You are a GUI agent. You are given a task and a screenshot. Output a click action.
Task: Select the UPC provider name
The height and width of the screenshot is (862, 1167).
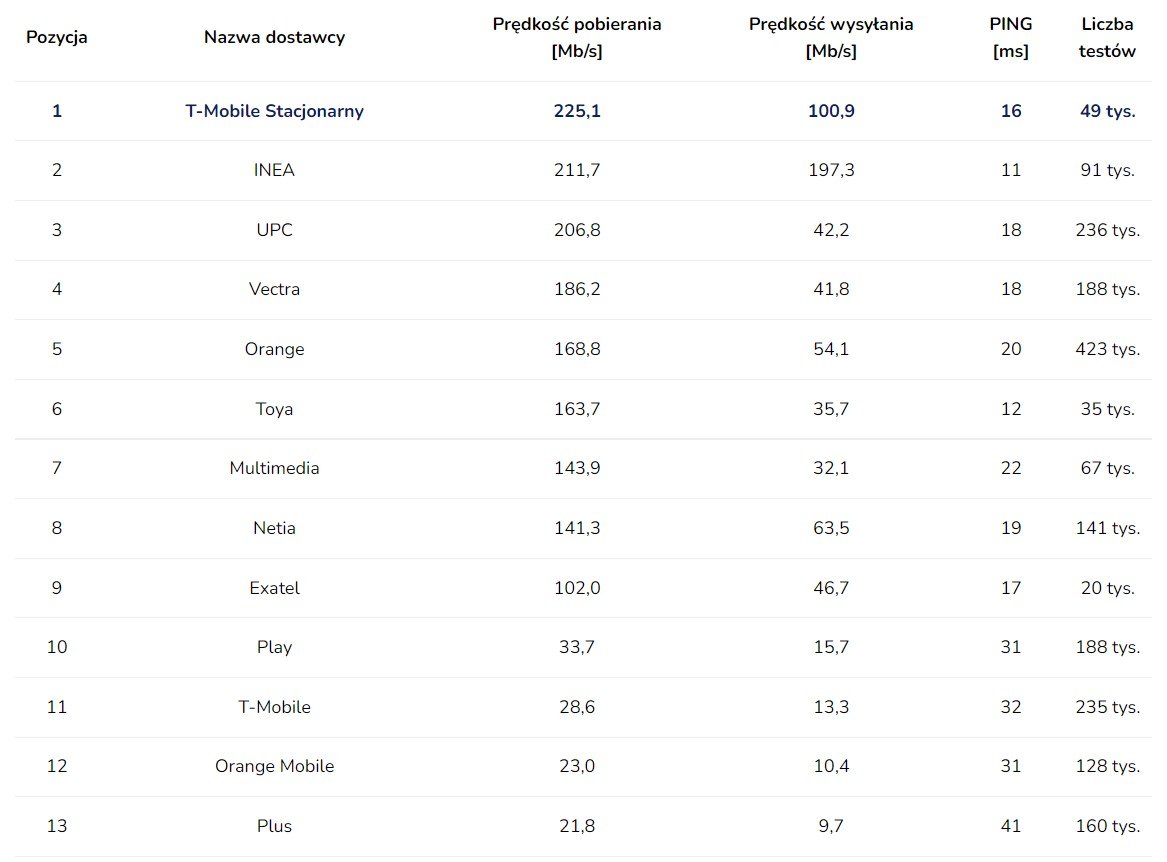275,230
